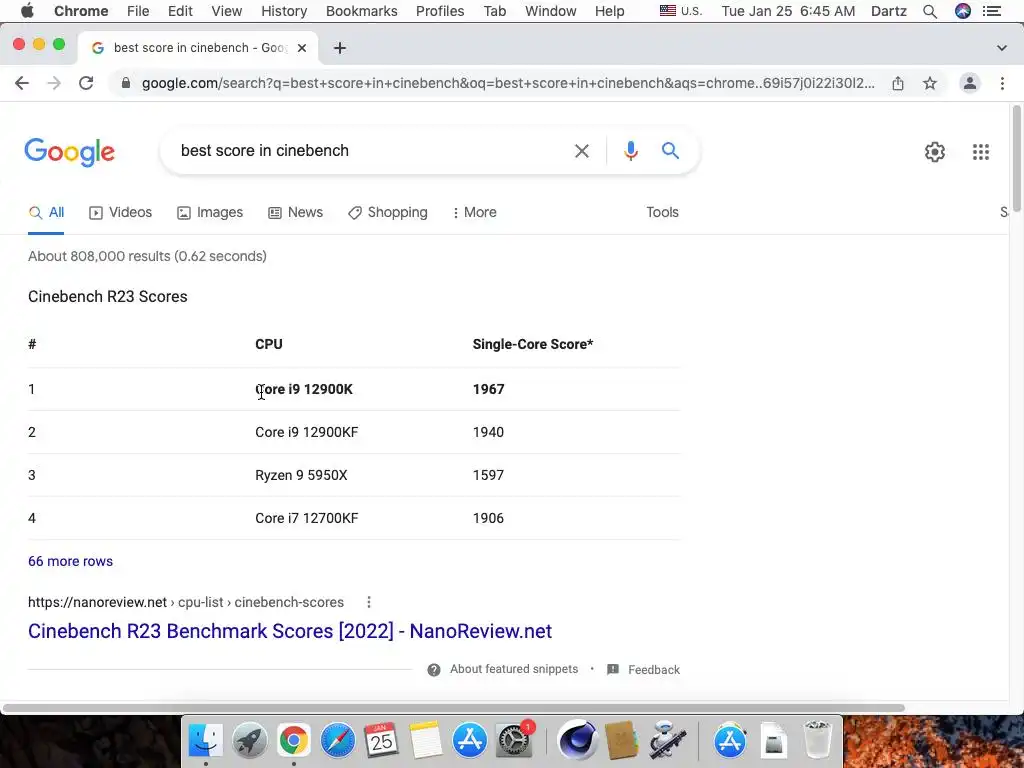Open Cinebench R23 Benchmark Scores NanoReview link
The width and height of the screenshot is (1024, 768).
tap(290, 631)
